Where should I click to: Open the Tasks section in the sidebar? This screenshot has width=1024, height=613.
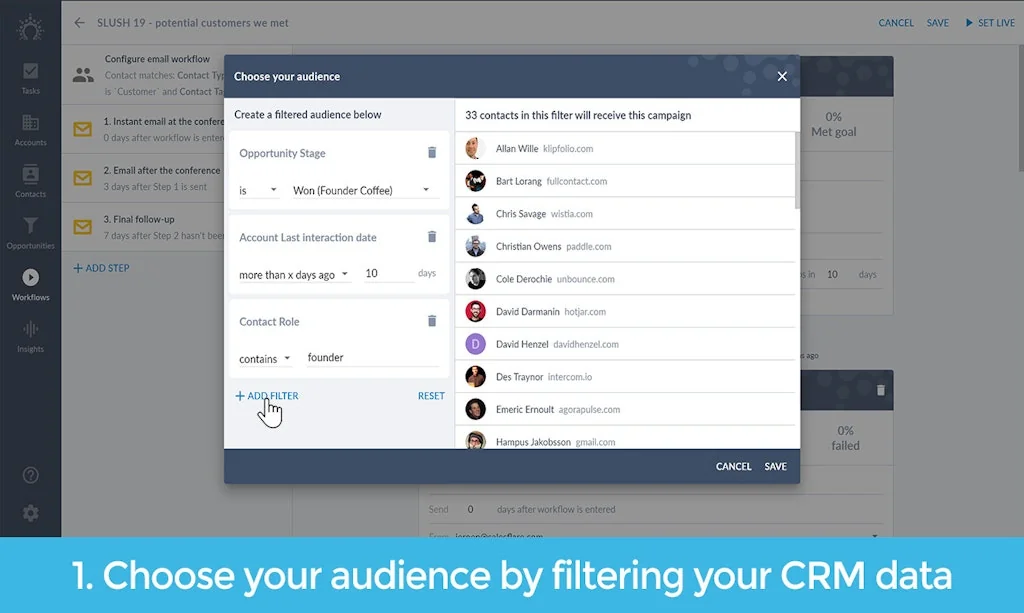(x=30, y=78)
